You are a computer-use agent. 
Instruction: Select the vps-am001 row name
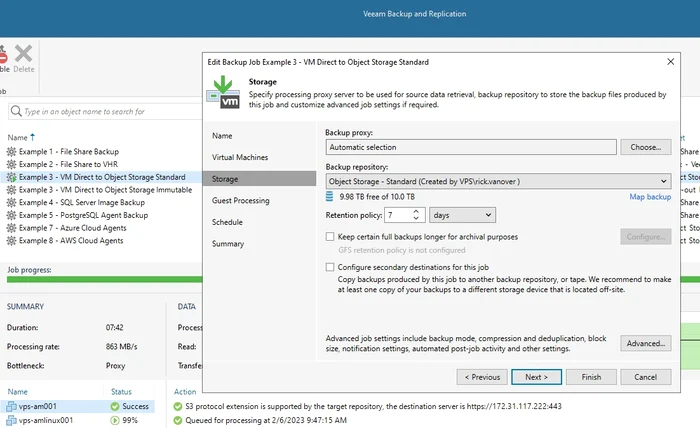(38, 406)
